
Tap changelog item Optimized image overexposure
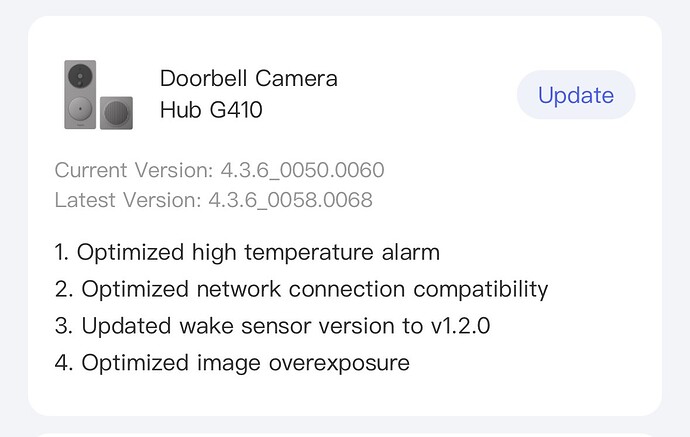[x=246, y=363]
